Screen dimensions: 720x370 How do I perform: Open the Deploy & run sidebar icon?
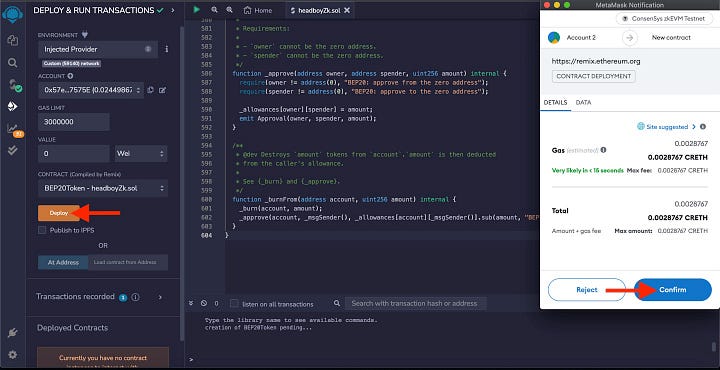[12, 107]
